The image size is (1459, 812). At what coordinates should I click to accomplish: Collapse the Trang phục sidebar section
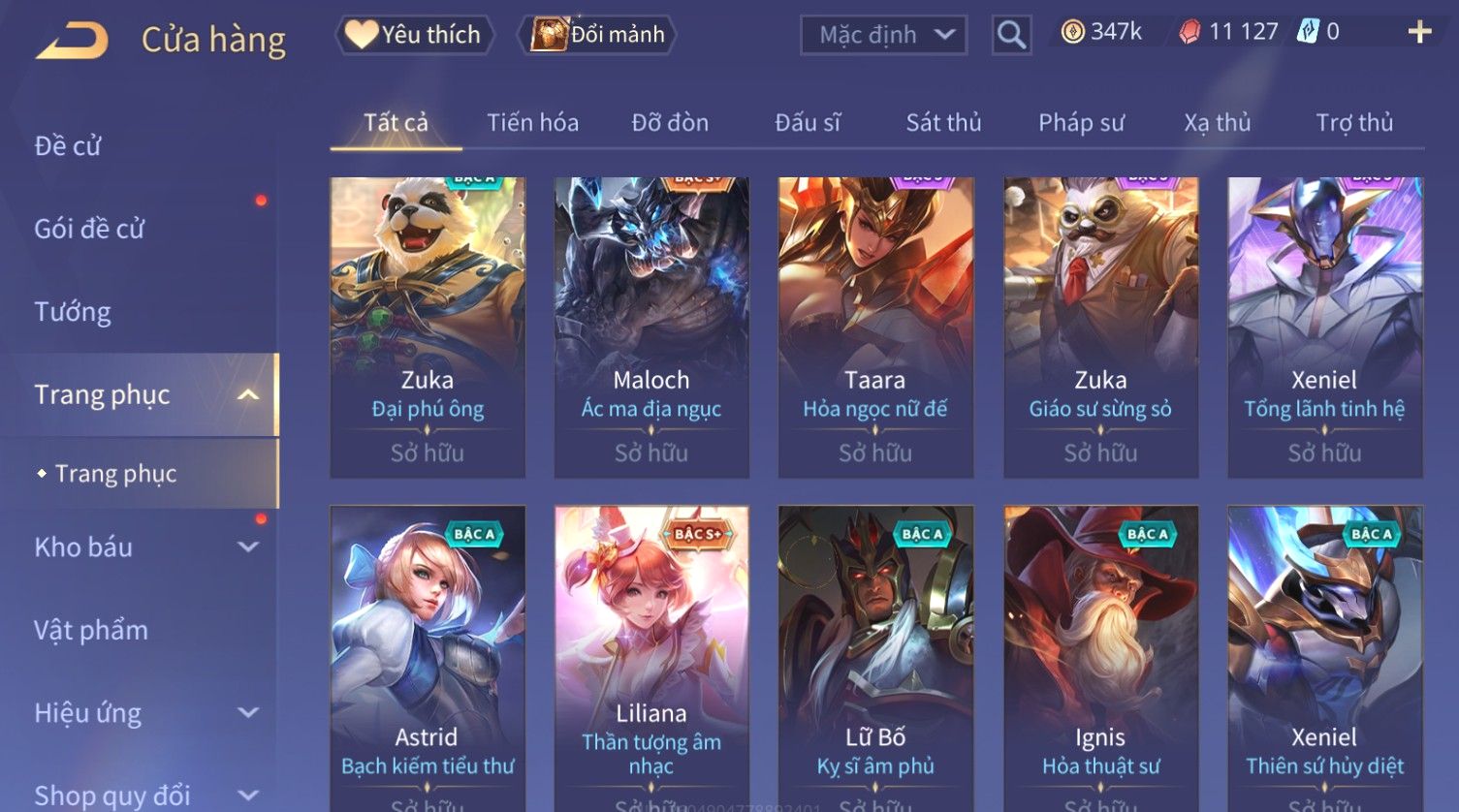click(248, 394)
